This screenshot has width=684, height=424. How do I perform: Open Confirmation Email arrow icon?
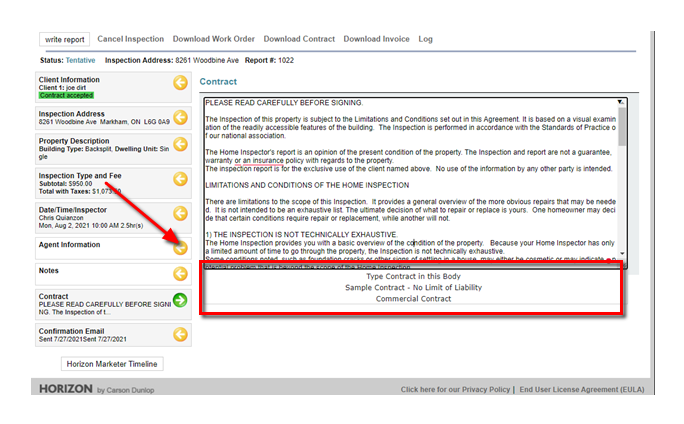pos(180,333)
